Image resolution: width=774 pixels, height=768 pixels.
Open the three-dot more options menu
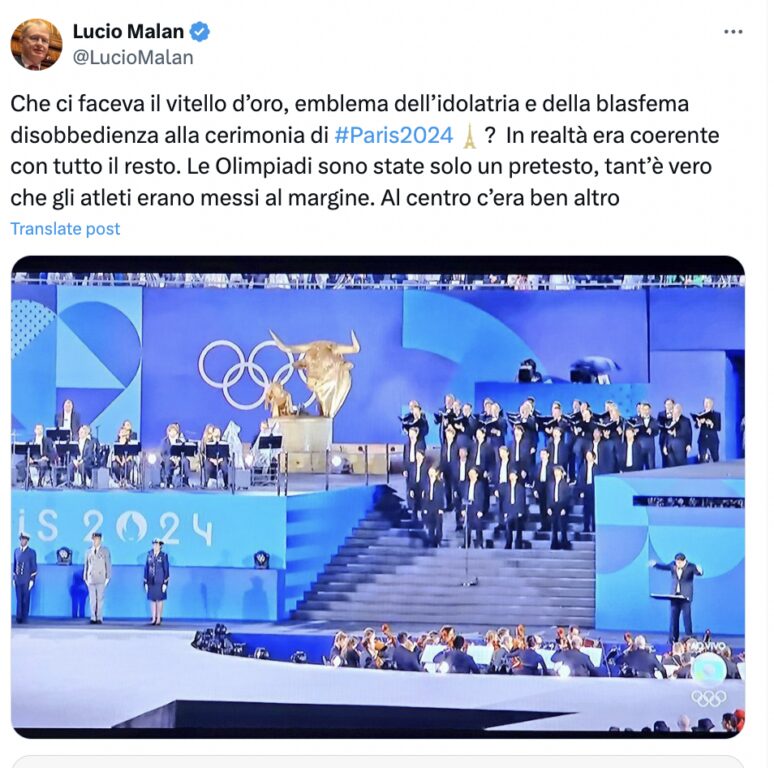[x=733, y=32]
